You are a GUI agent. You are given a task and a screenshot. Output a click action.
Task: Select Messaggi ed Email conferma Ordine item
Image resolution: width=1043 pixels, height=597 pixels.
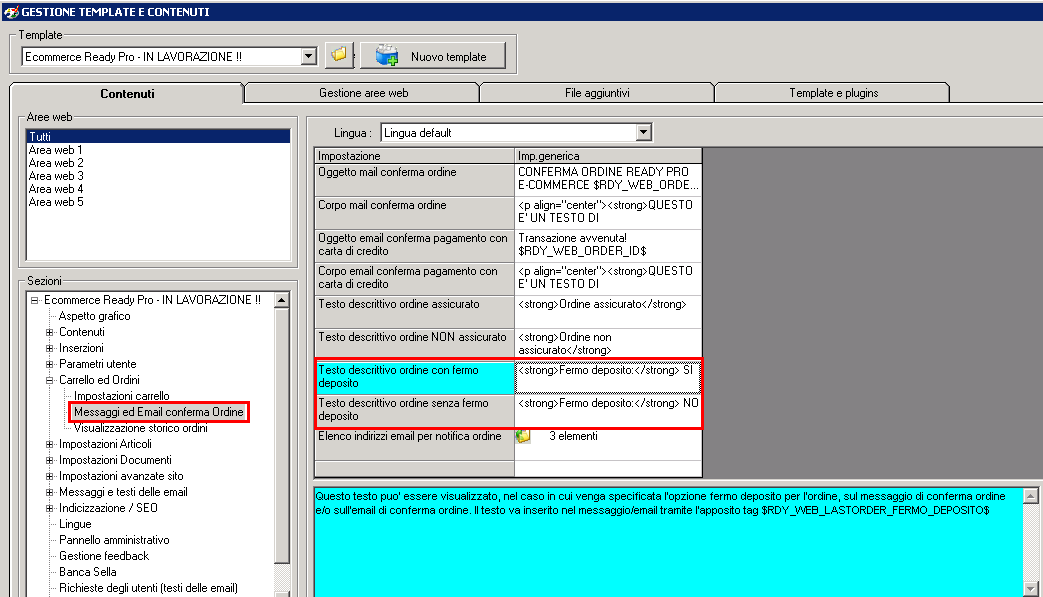pos(159,412)
